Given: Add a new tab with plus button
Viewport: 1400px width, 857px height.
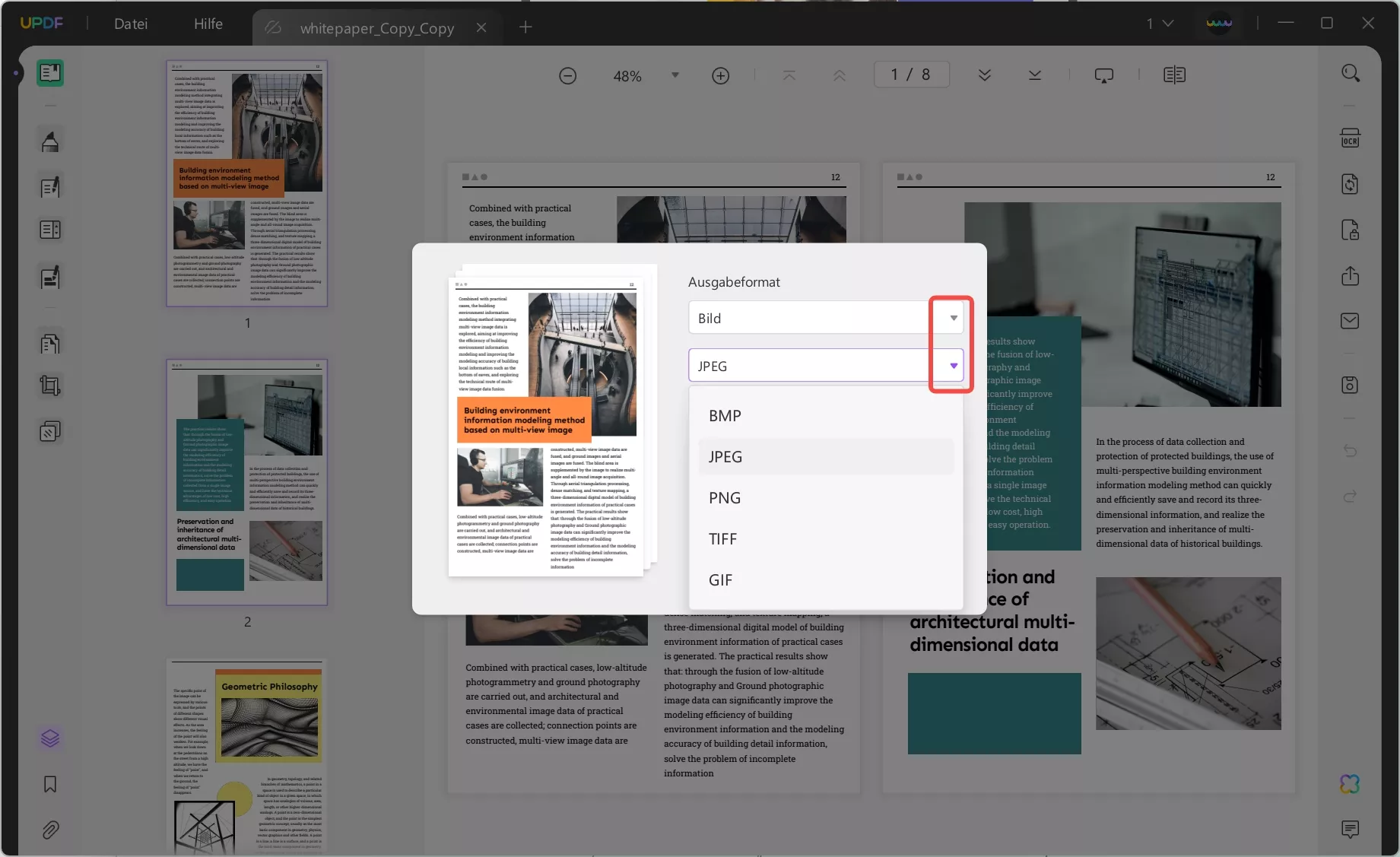Looking at the screenshot, I should [525, 27].
